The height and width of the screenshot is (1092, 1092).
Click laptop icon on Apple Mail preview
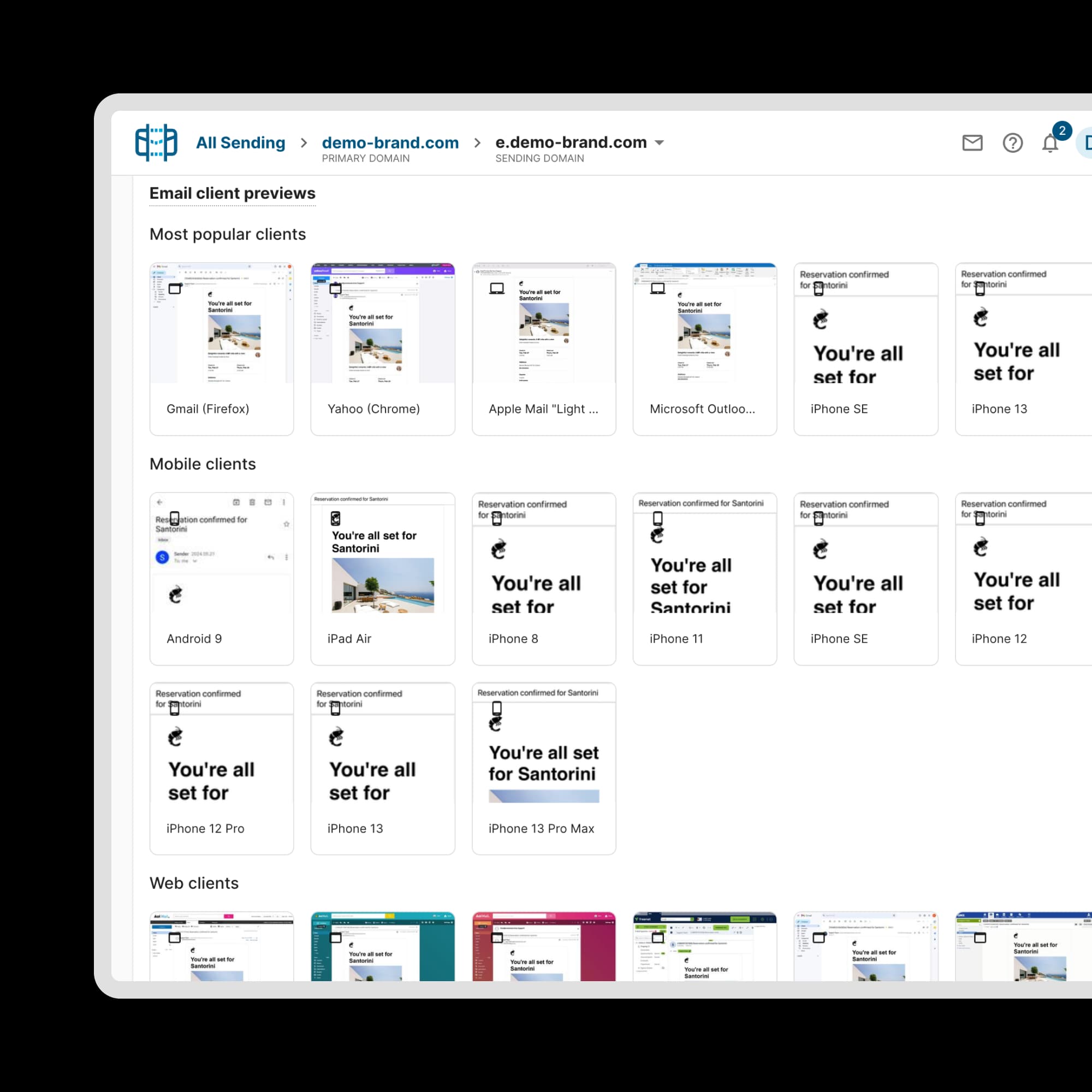[497, 289]
